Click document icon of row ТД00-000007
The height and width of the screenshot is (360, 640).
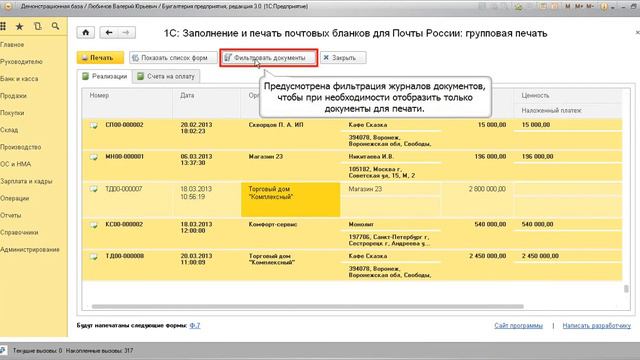(94, 189)
